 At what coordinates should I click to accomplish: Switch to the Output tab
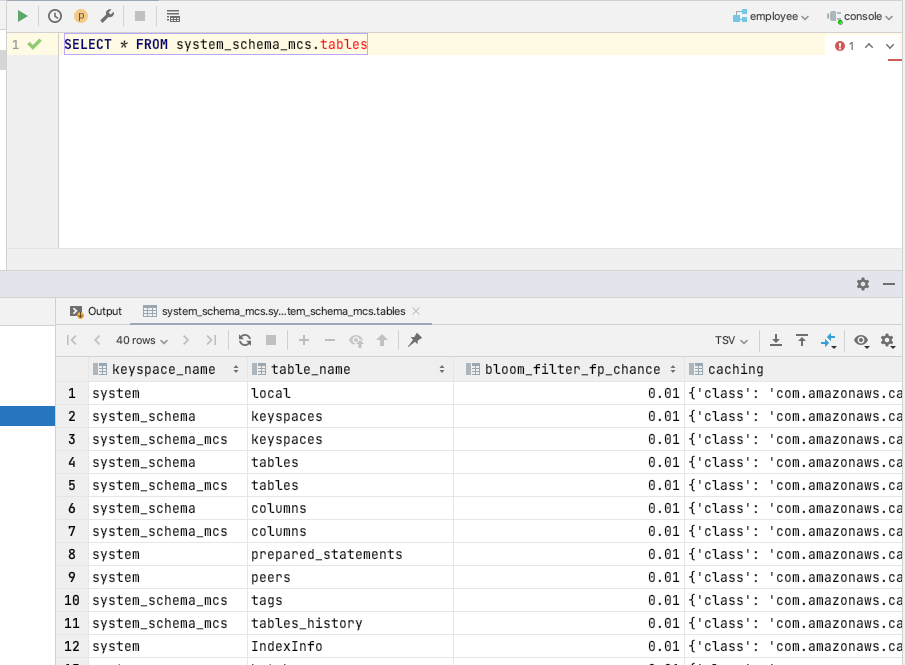tap(96, 311)
